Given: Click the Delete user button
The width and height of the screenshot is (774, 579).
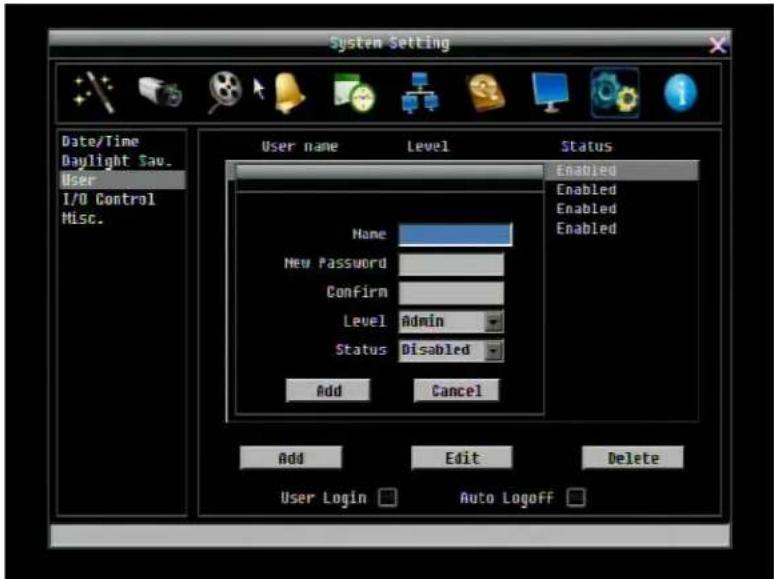Looking at the screenshot, I should coord(633,458).
